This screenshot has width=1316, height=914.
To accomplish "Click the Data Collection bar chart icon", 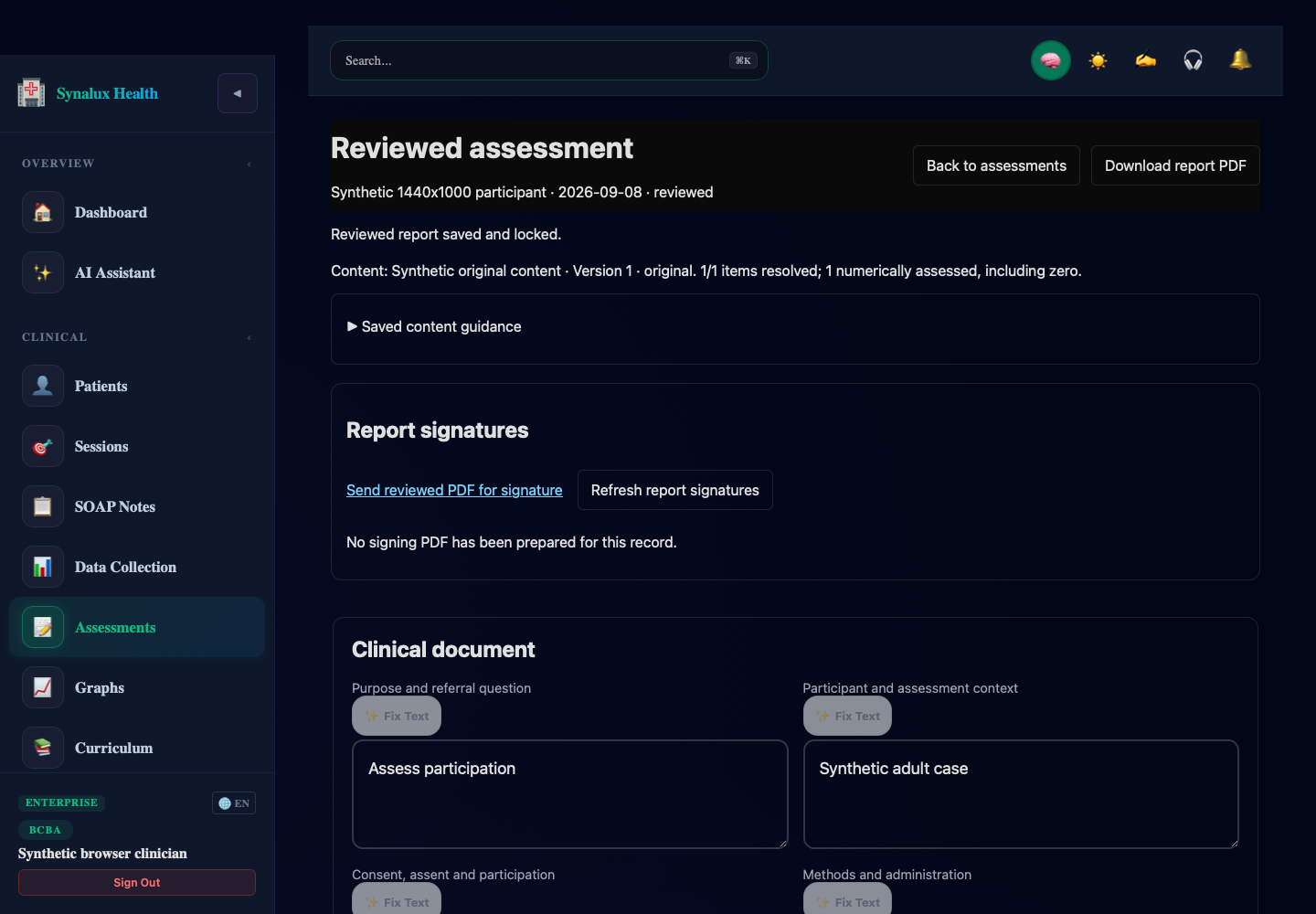I will click(43, 567).
